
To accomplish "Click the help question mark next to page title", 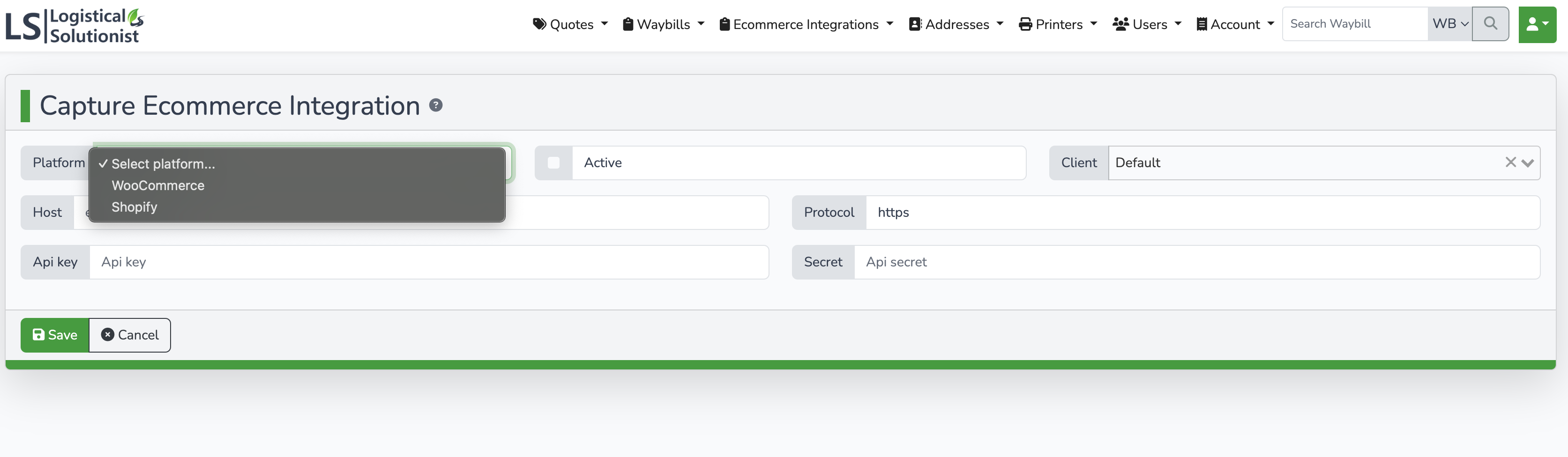I will coord(436,105).
